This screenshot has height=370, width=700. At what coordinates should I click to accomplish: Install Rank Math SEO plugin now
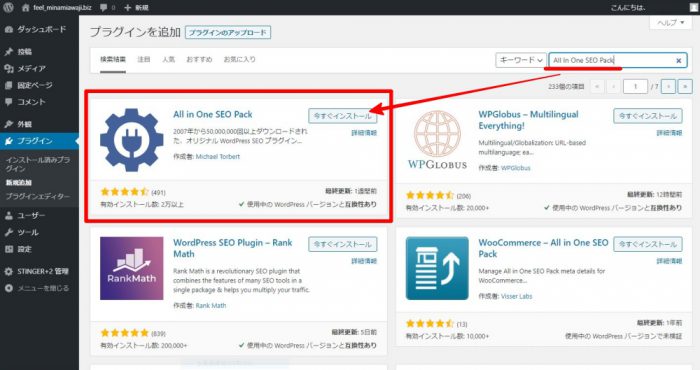pos(342,245)
